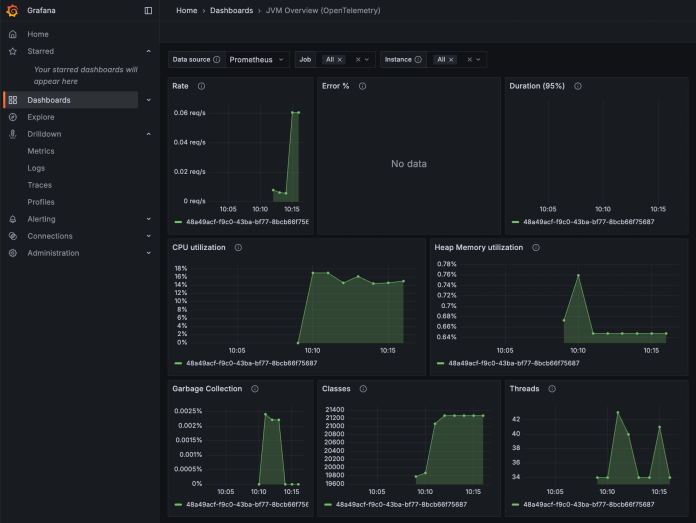Click the info icon next to Rate
The width and height of the screenshot is (696, 523).
point(202,86)
